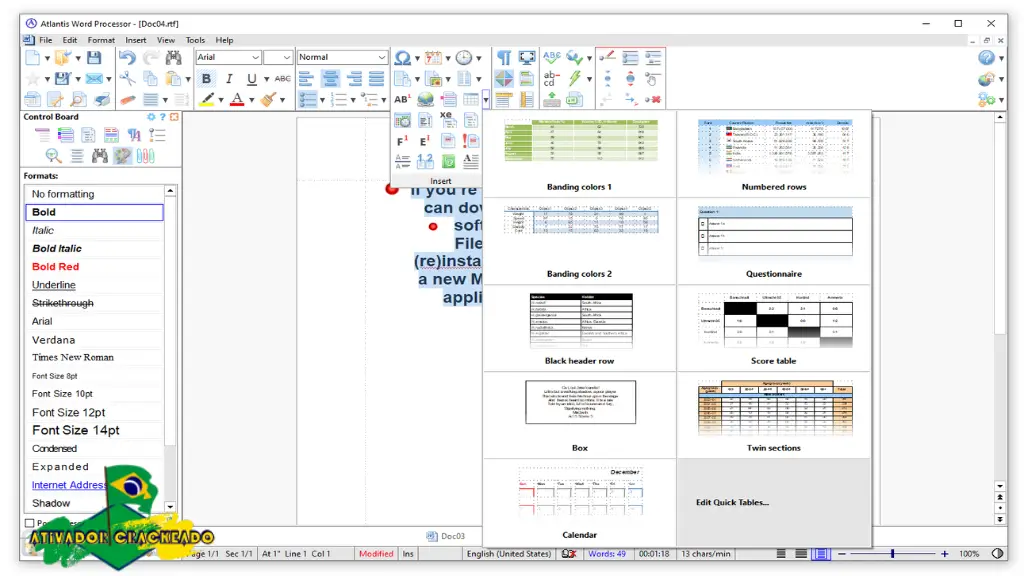Image resolution: width=1024 pixels, height=576 pixels.
Task: Expand the highlight color dropdown arrow
Action: tap(221, 100)
